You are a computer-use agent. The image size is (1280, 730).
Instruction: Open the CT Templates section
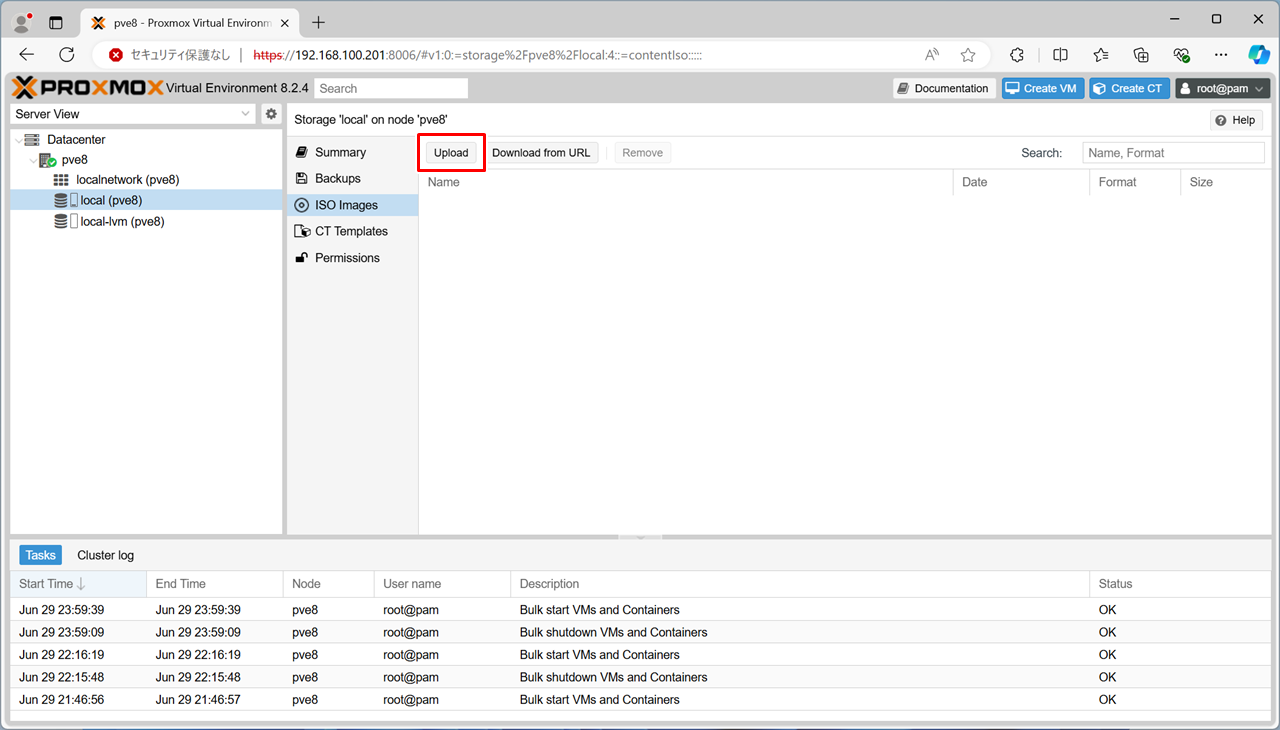tap(350, 231)
